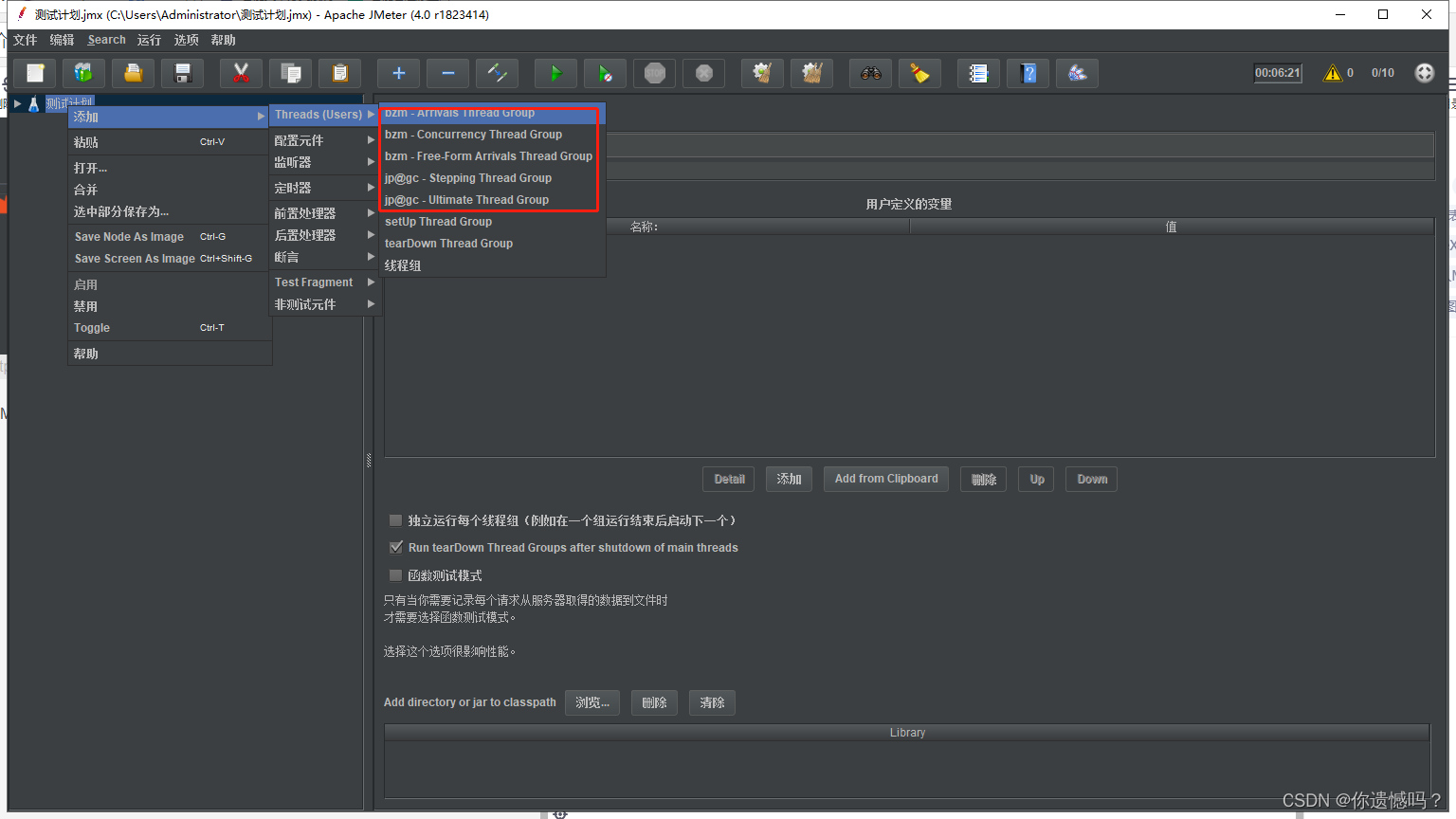
Task: Select the test plan flask icon in tree
Action: 34,103
